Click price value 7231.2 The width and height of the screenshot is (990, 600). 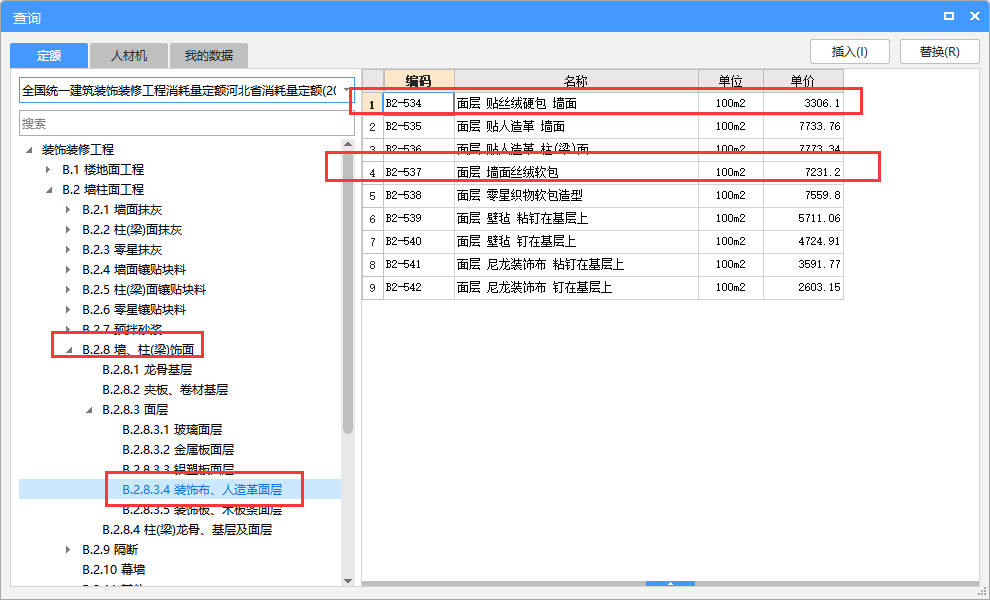(822, 172)
